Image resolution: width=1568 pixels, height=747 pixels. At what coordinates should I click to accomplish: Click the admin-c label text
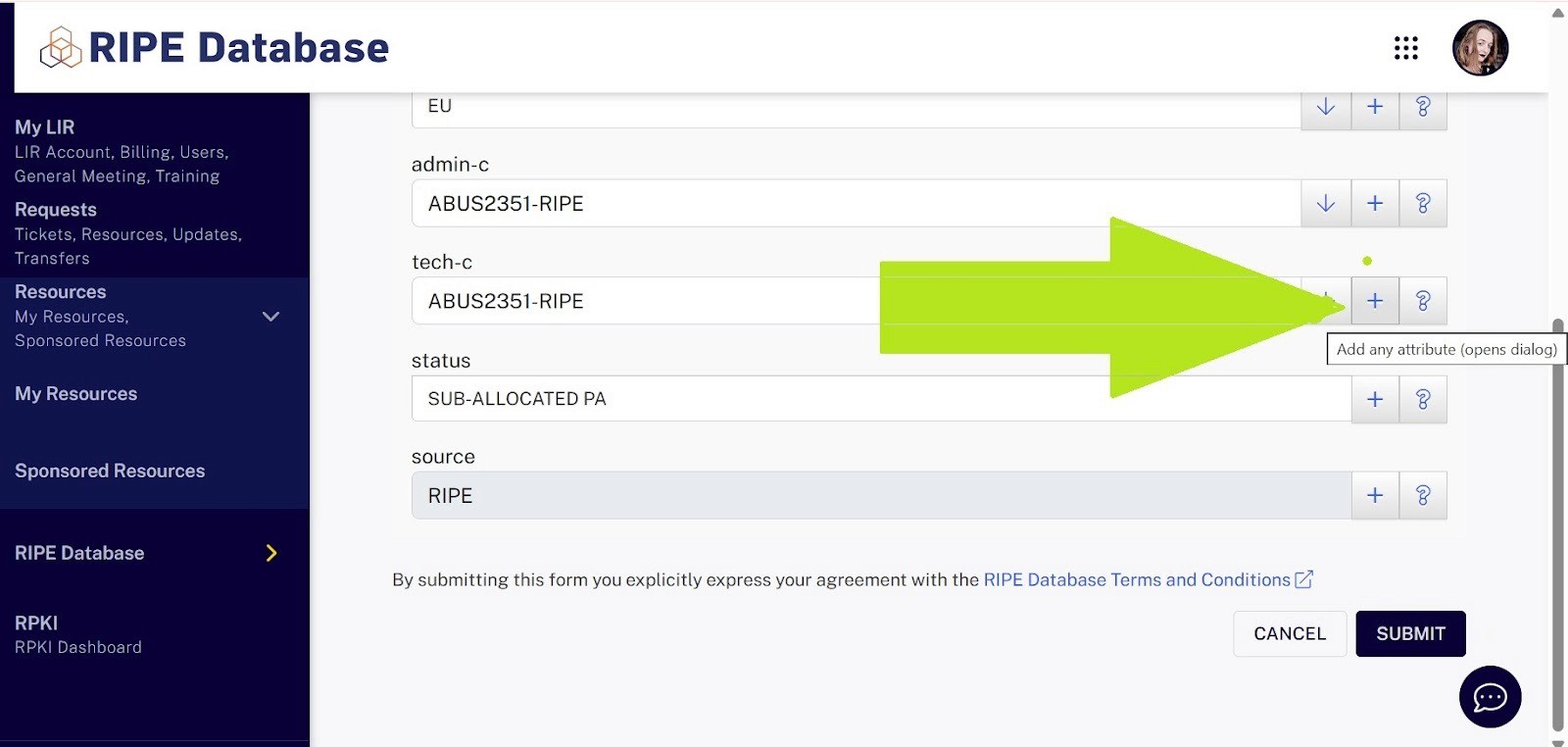[450, 164]
